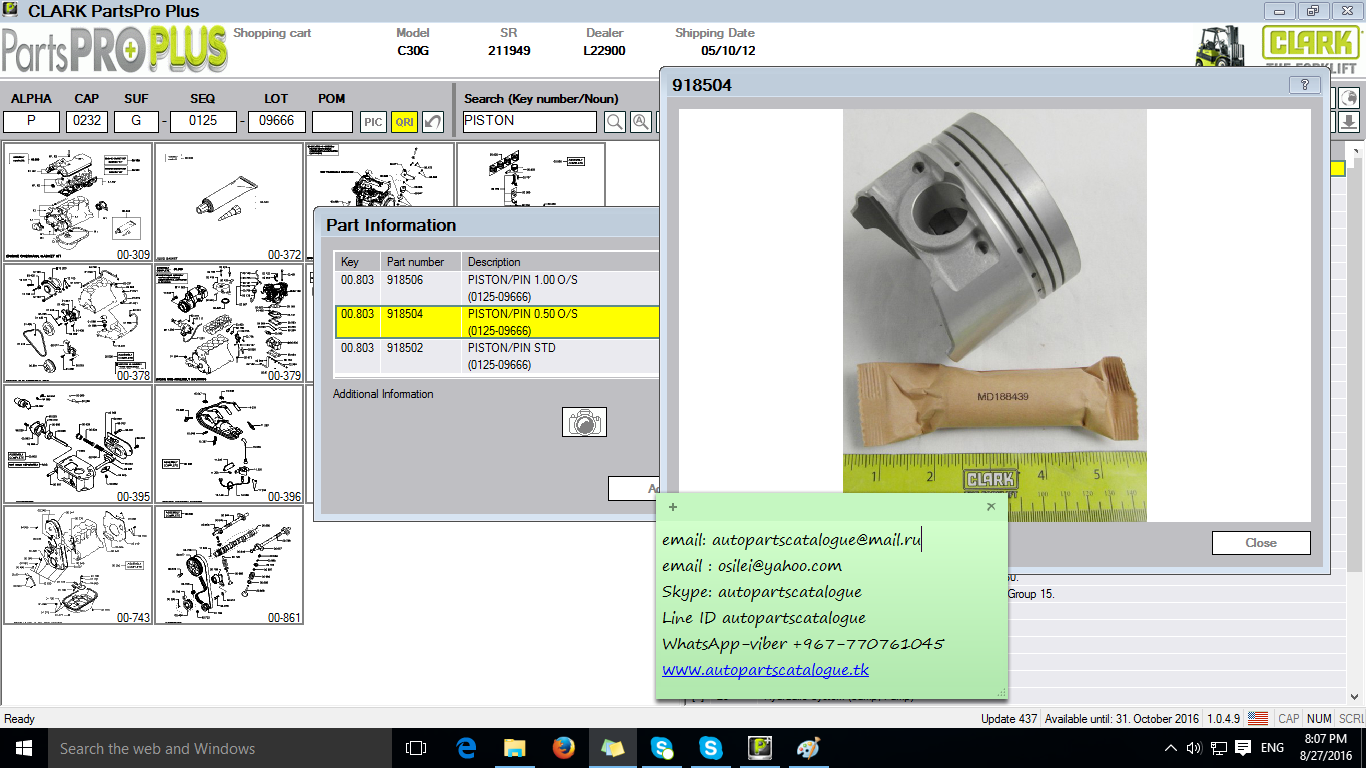Screen dimensions: 1366x768
Task: Click the ENG language indicator
Action: pos(1272,748)
